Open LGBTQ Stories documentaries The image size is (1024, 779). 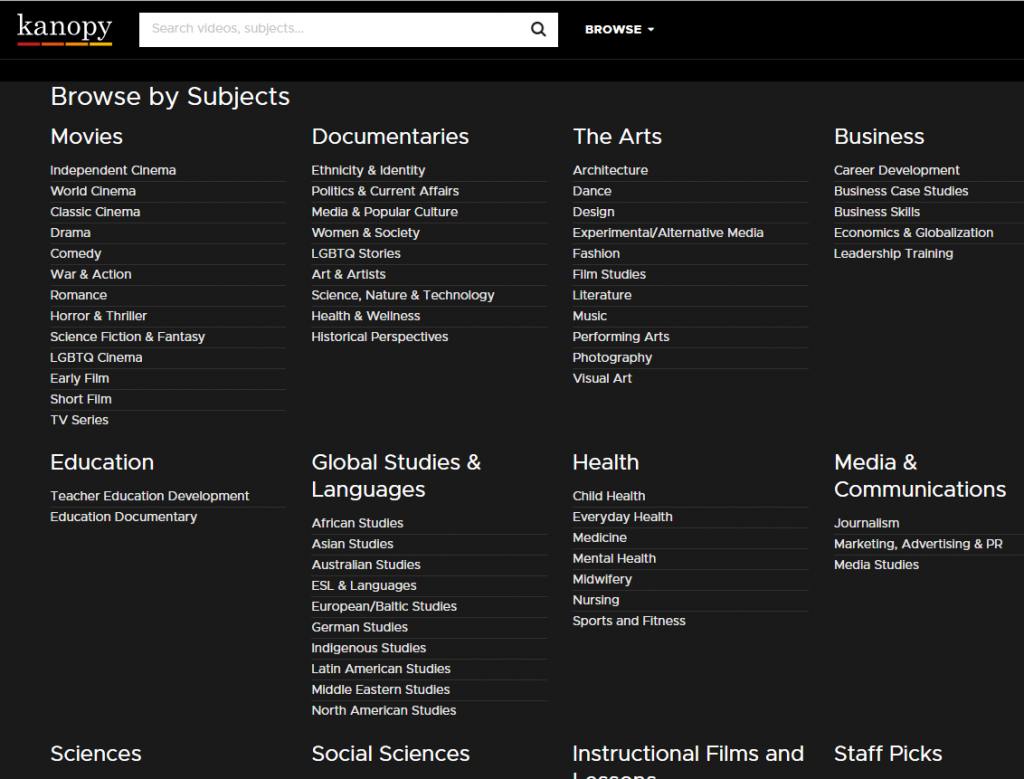click(x=356, y=254)
